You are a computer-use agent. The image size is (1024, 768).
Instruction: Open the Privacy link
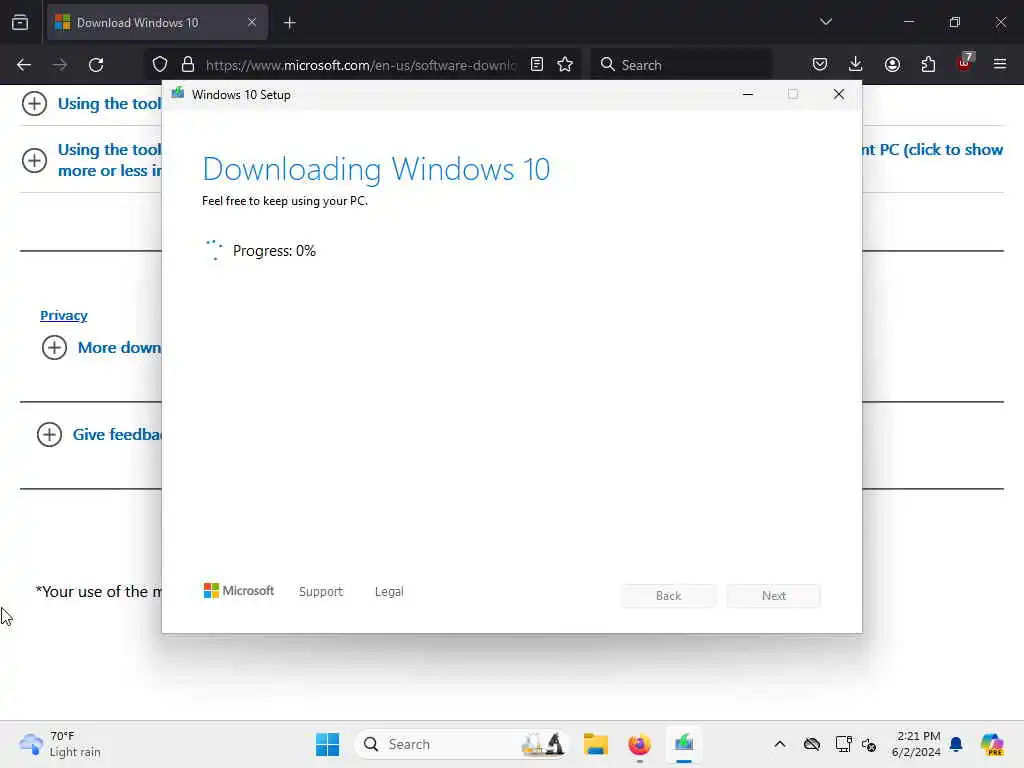pyautogui.click(x=63, y=315)
